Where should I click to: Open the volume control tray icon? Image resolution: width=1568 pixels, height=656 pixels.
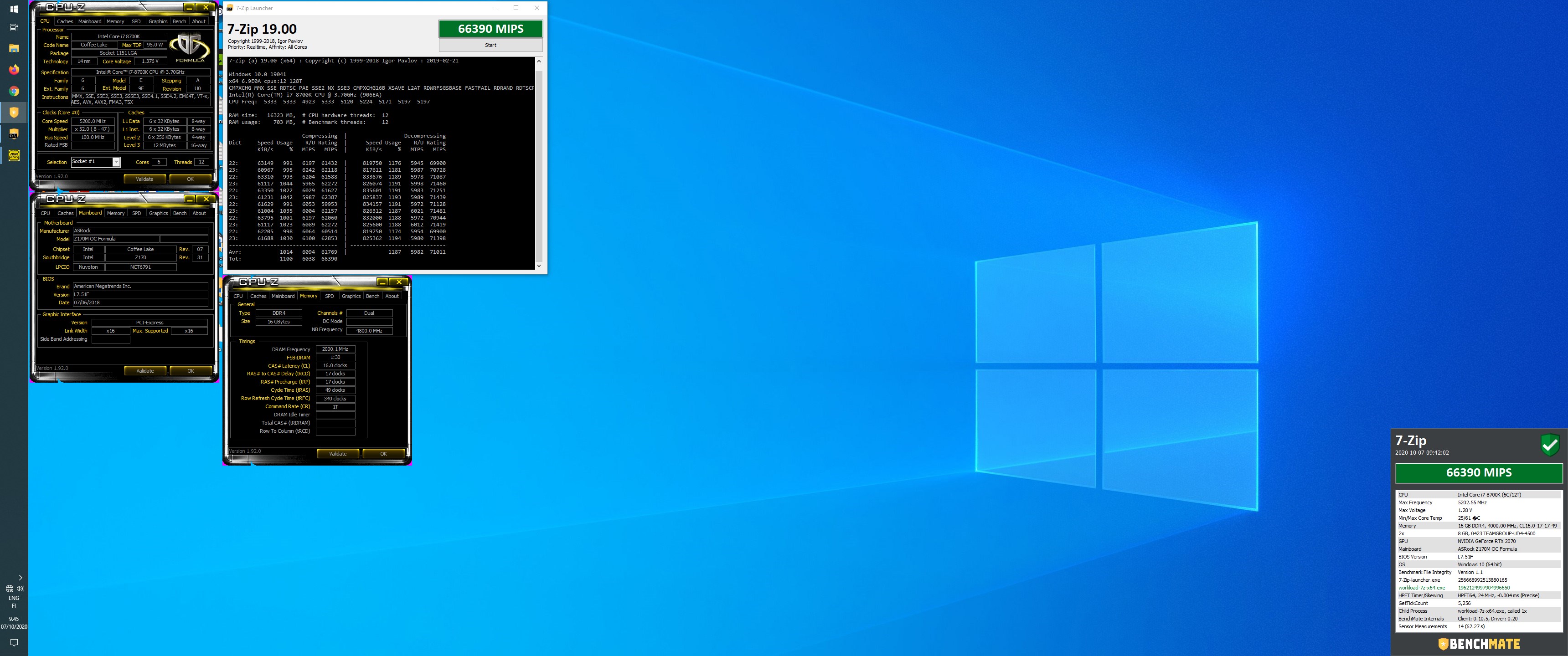coord(20,589)
